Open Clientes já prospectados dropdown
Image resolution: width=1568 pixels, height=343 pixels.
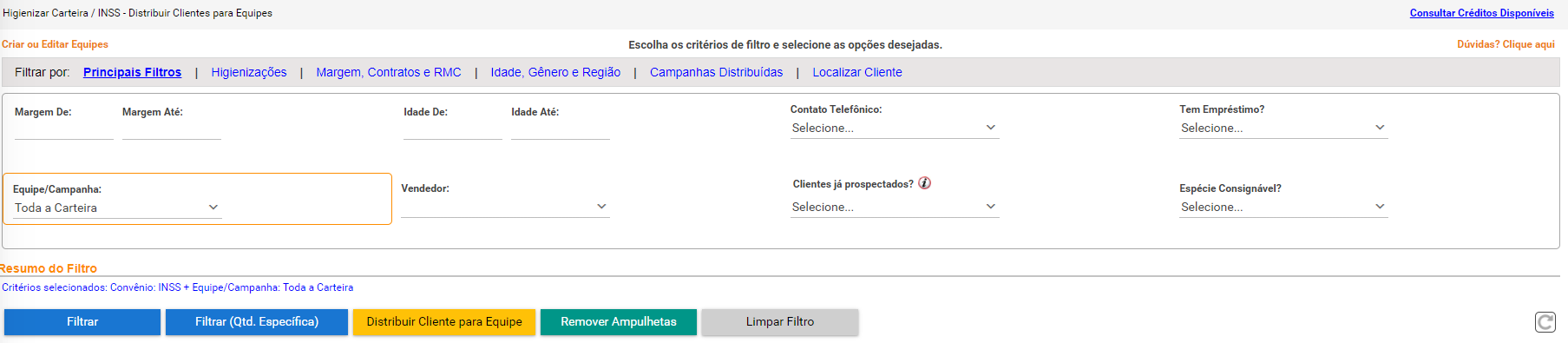(x=895, y=207)
